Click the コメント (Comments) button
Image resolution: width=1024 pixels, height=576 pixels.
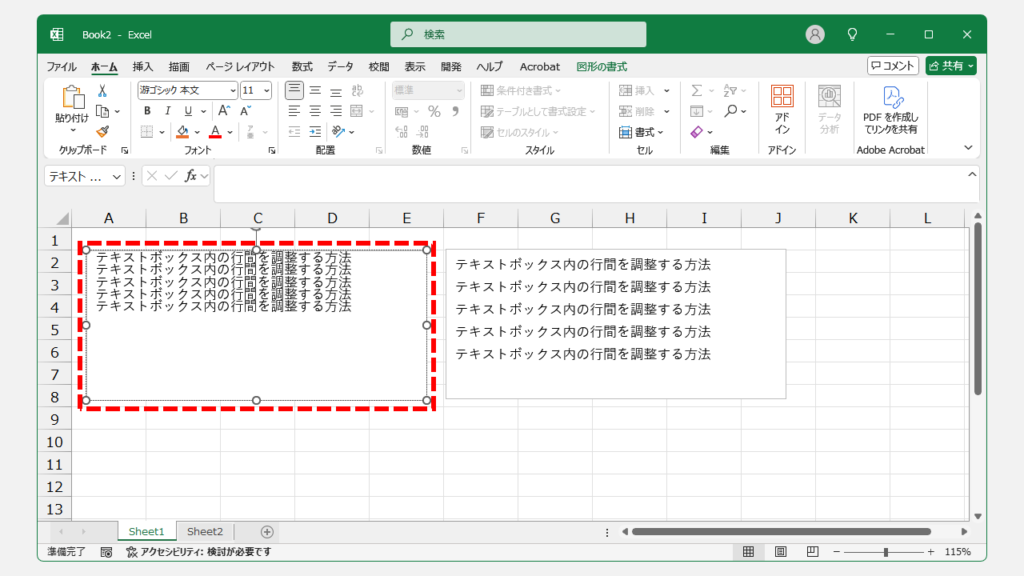pyautogui.click(x=893, y=66)
